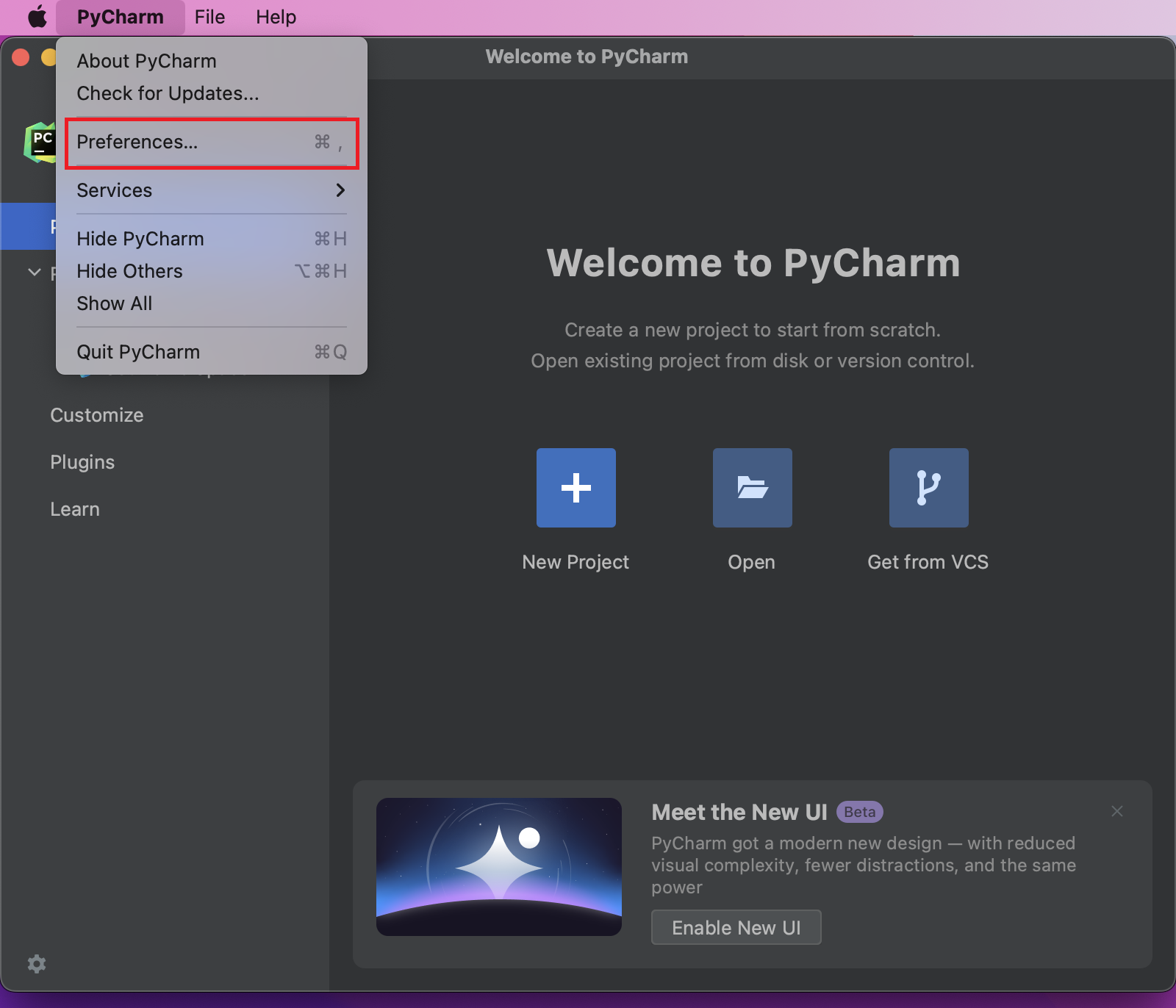Select Hide PyCharm menu entry

click(212, 239)
